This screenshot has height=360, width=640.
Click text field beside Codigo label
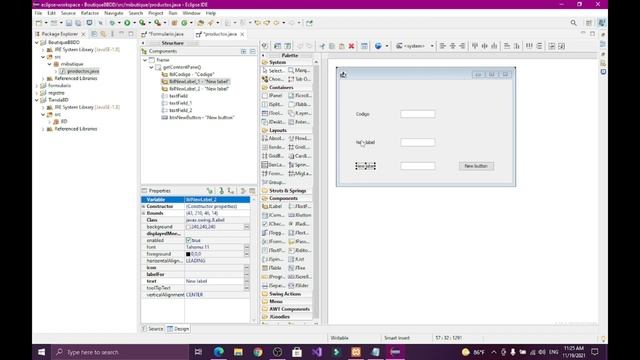click(418, 114)
